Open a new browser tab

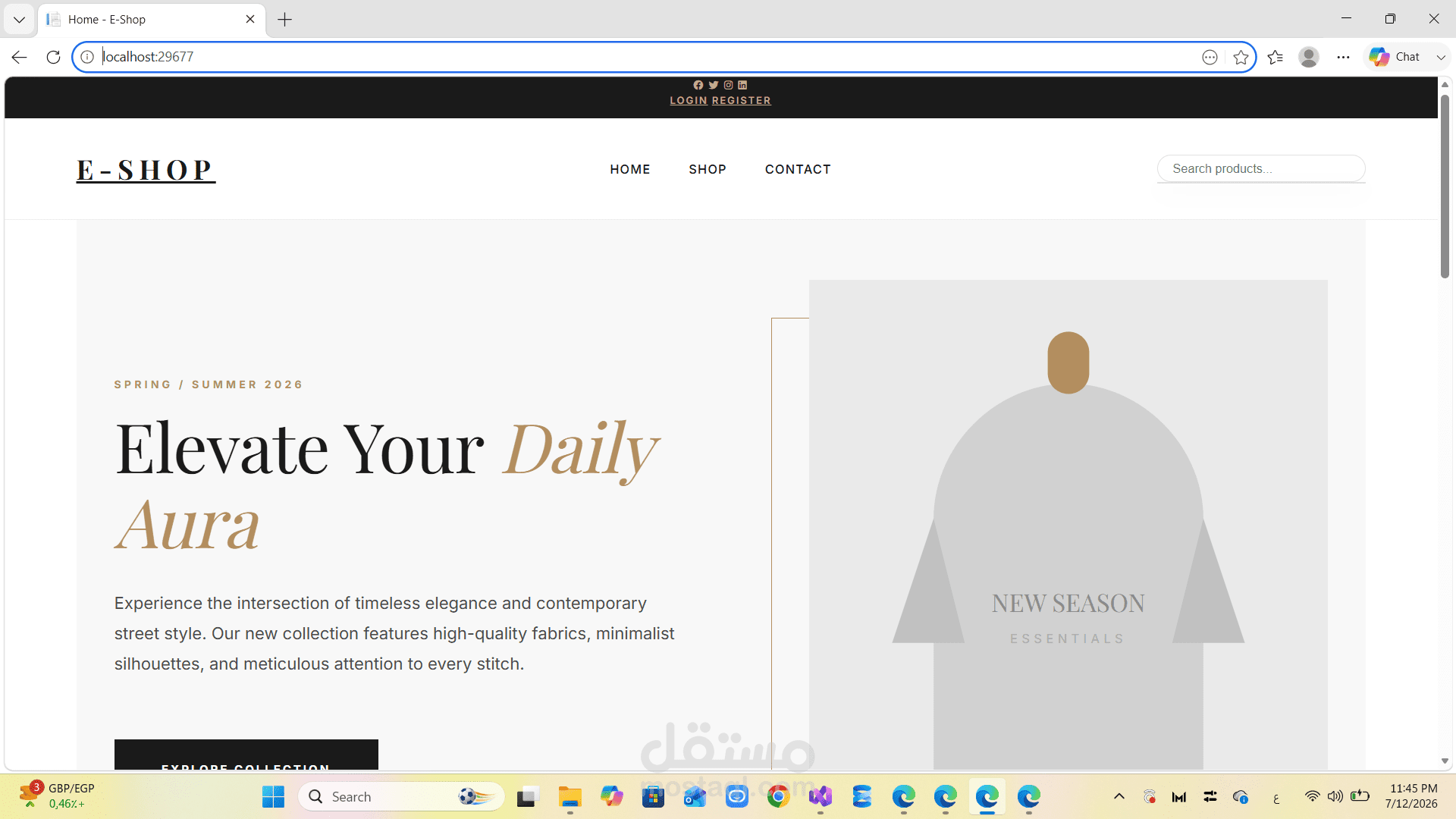(x=285, y=20)
